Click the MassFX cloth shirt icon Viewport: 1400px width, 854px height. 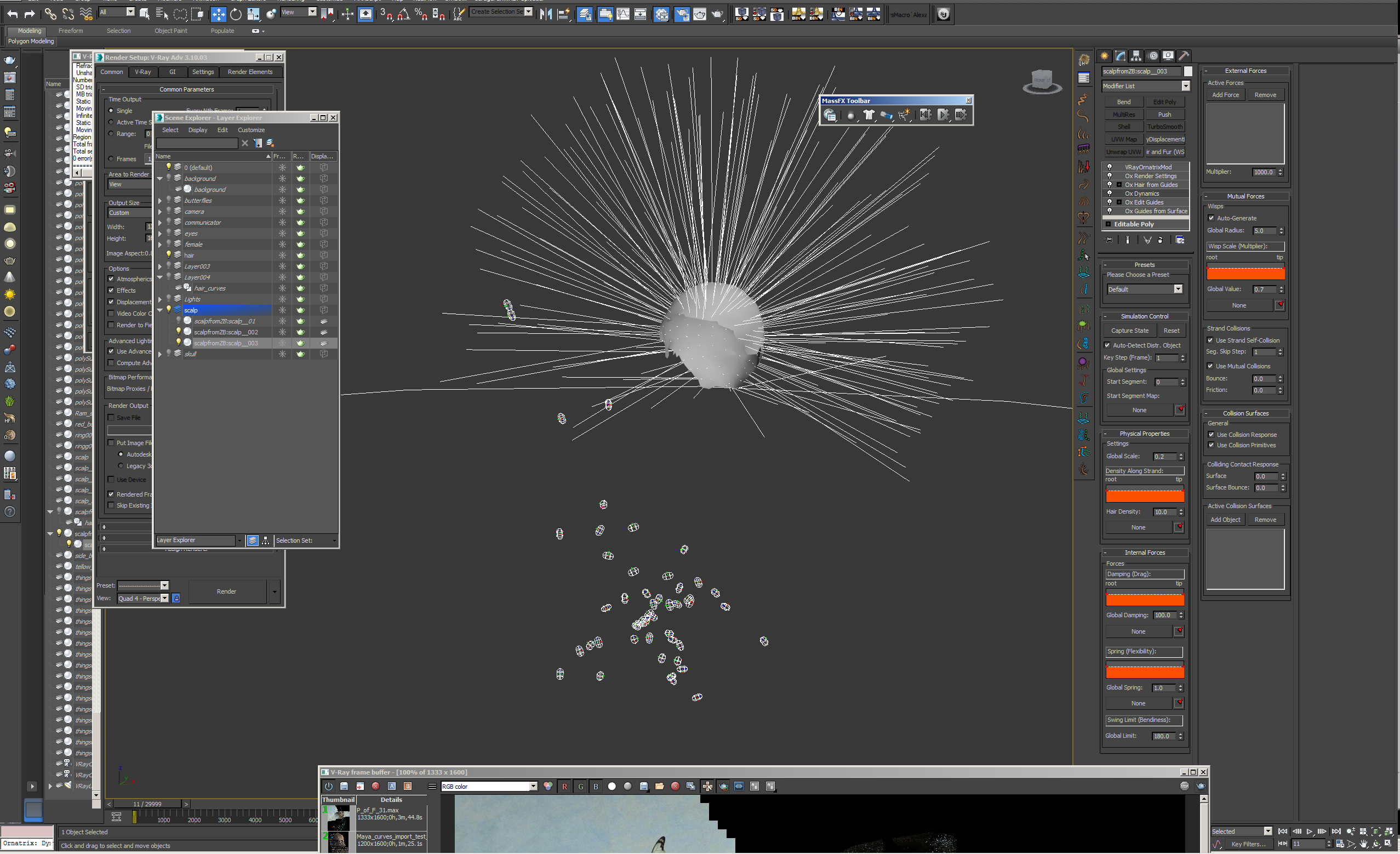[x=868, y=115]
